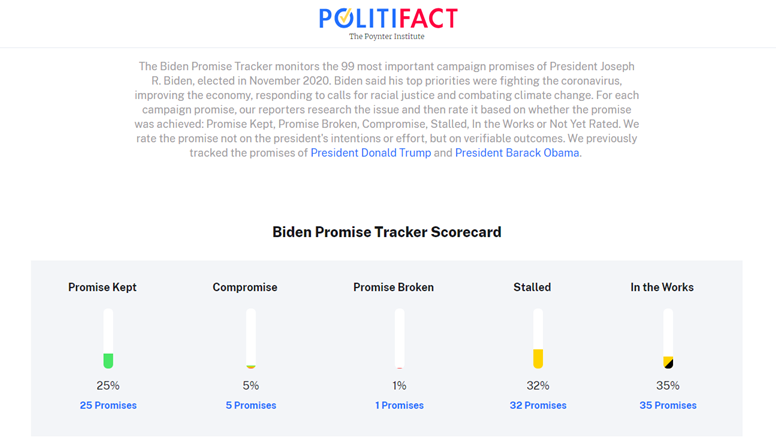The image size is (776, 446).
Task: Click the In the Works meter bar
Action: click(668, 361)
